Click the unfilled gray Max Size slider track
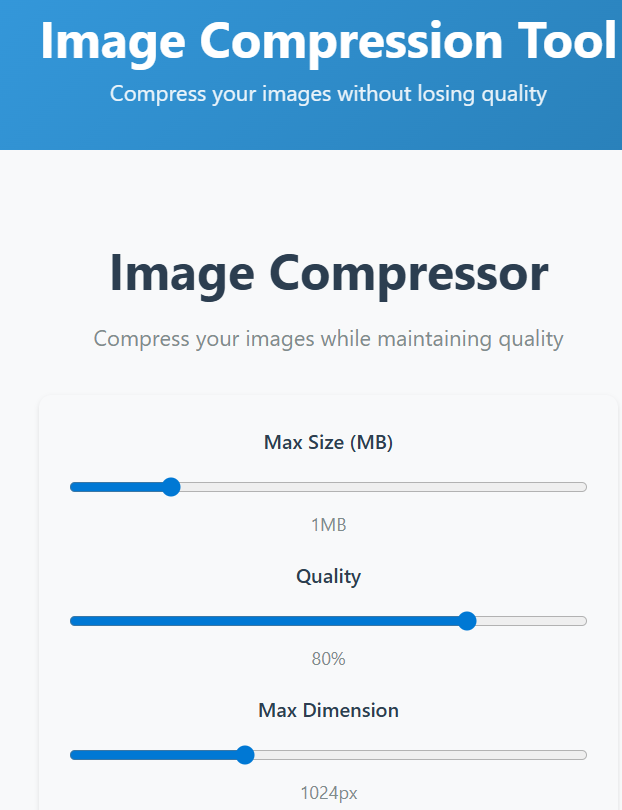The width and height of the screenshot is (622, 810). click(x=380, y=487)
